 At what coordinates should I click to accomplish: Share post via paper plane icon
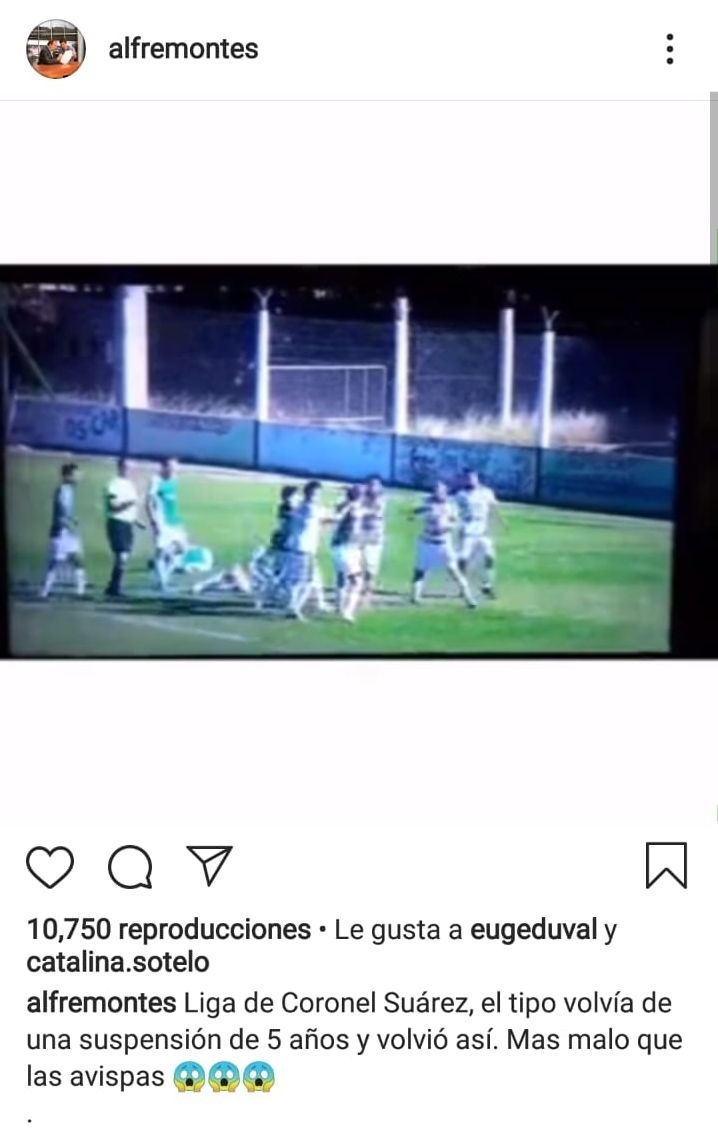[210, 865]
